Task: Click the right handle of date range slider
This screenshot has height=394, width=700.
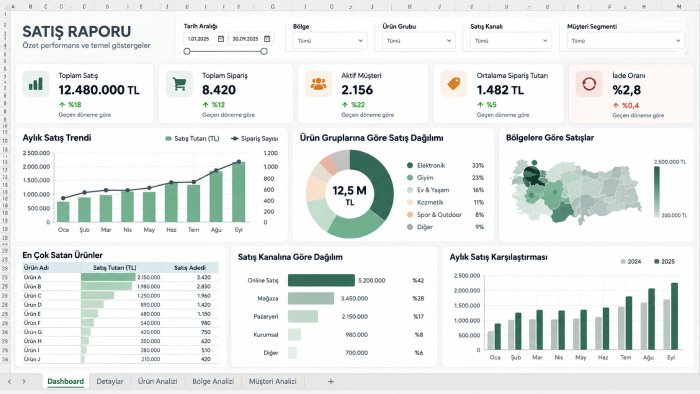Action: point(264,51)
